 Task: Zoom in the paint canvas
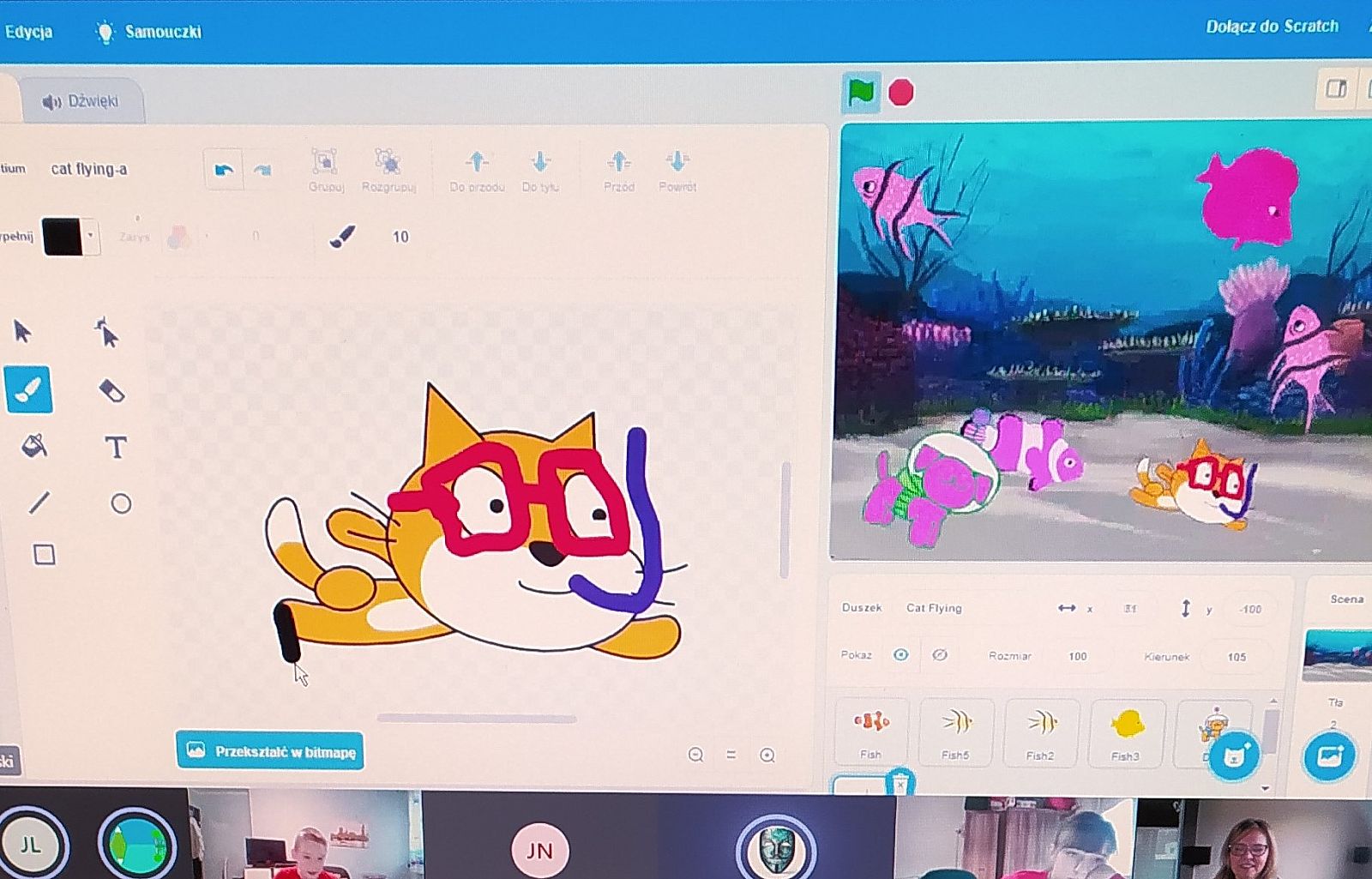[x=767, y=755]
